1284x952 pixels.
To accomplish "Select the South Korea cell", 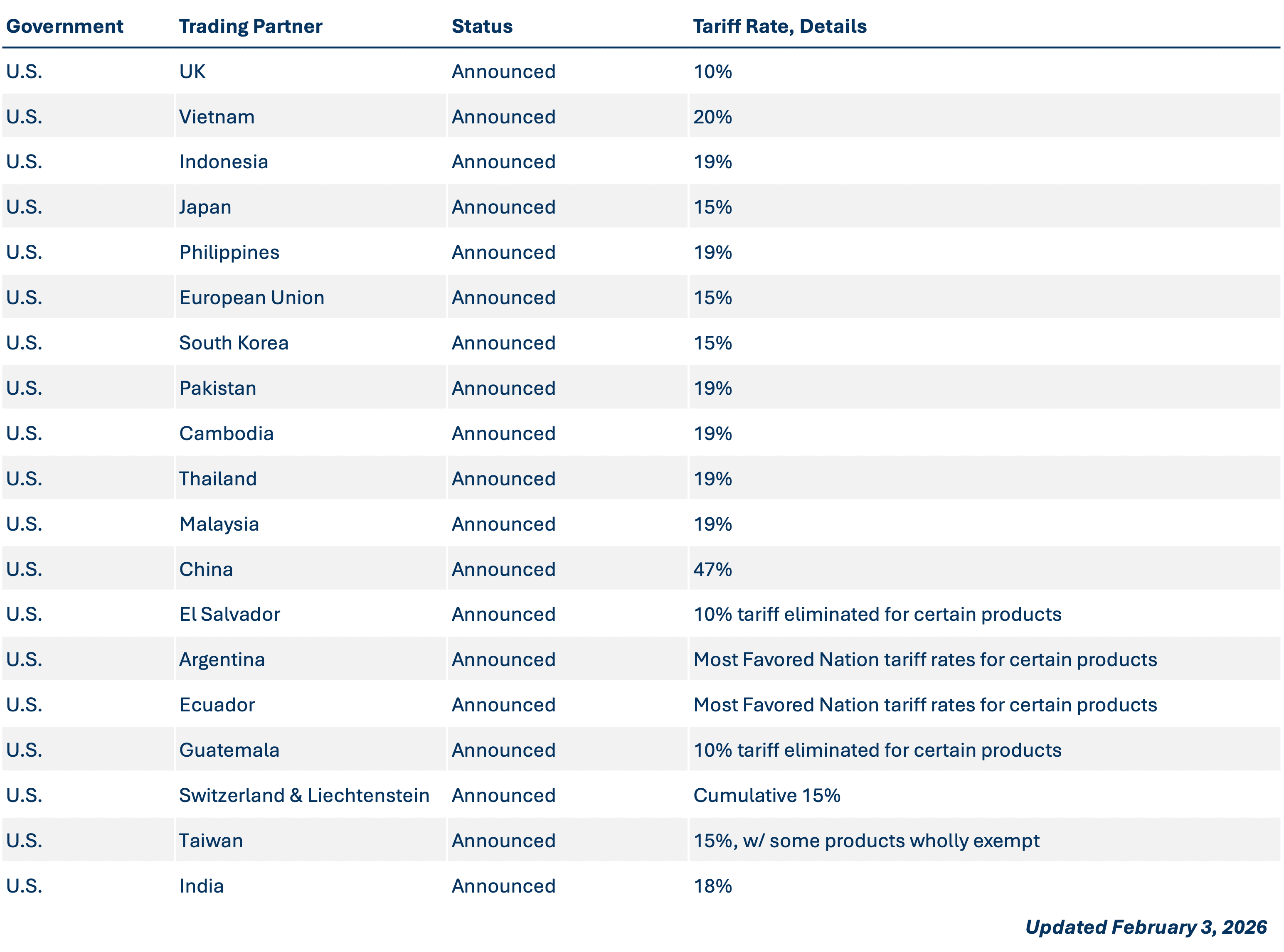I will tap(234, 343).
